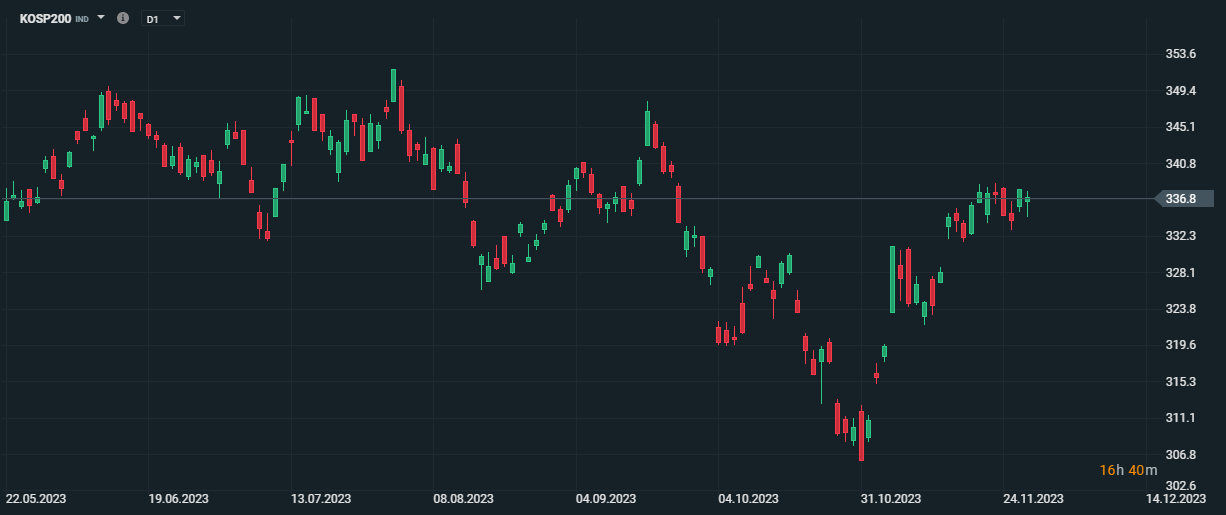Click the 08.08.2023 date label
The image size is (1226, 515).
tap(463, 498)
